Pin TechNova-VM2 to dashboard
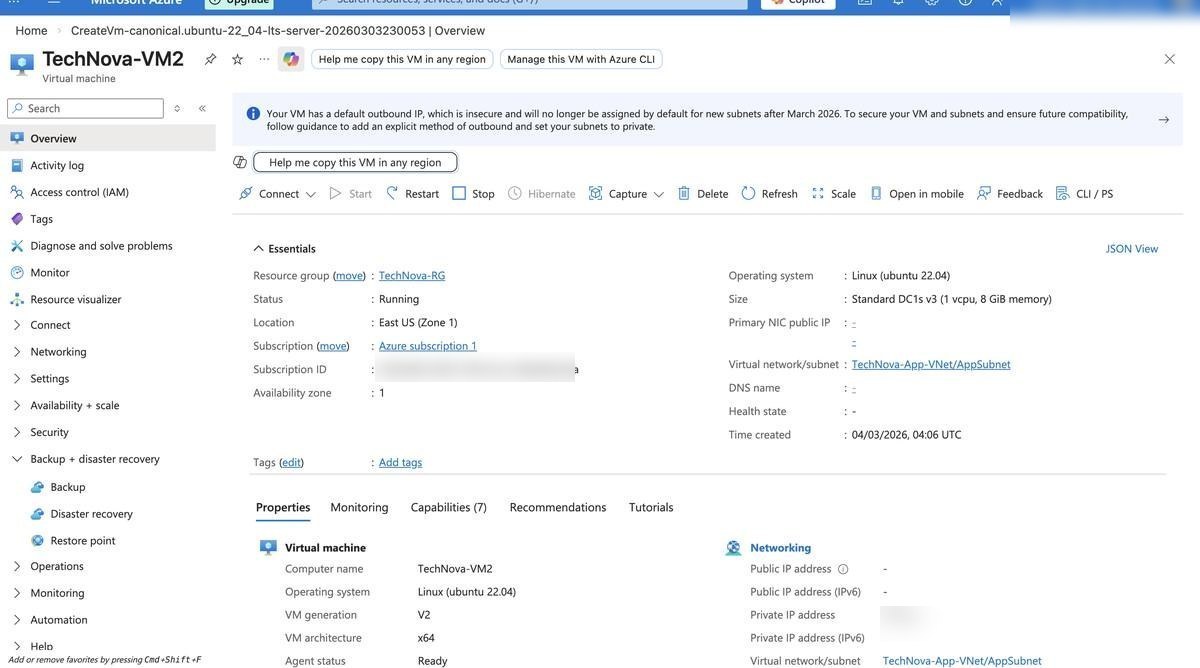Image resolution: width=1200 pixels, height=668 pixels. point(210,59)
